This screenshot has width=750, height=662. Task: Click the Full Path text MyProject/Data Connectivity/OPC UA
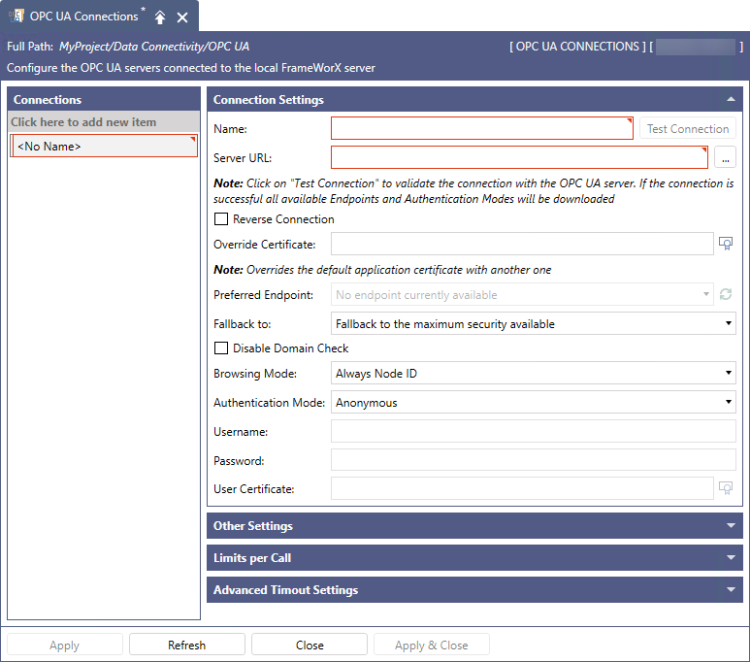pyautogui.click(x=154, y=46)
